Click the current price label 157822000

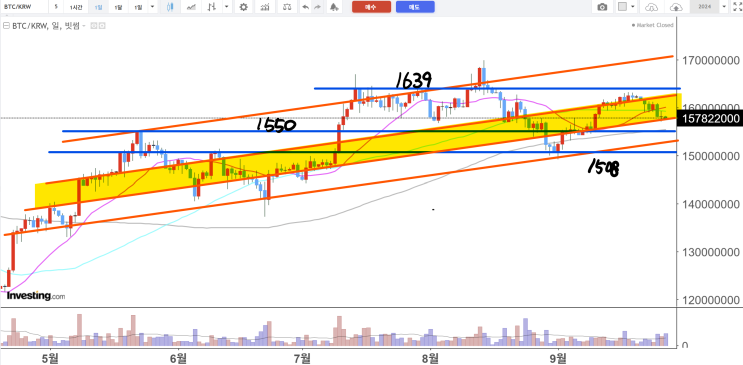tap(709, 119)
